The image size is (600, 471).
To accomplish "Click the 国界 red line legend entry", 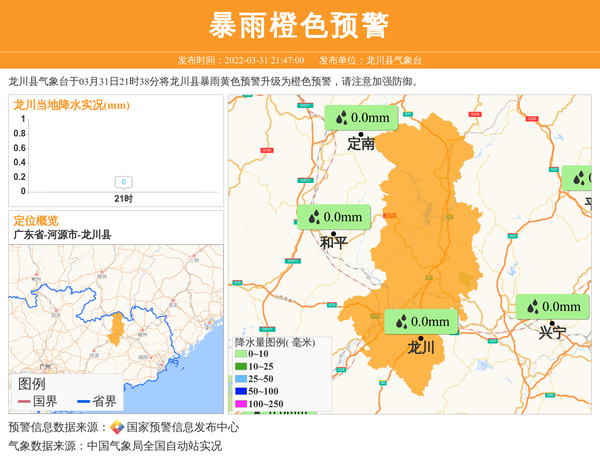I will click(x=38, y=401).
